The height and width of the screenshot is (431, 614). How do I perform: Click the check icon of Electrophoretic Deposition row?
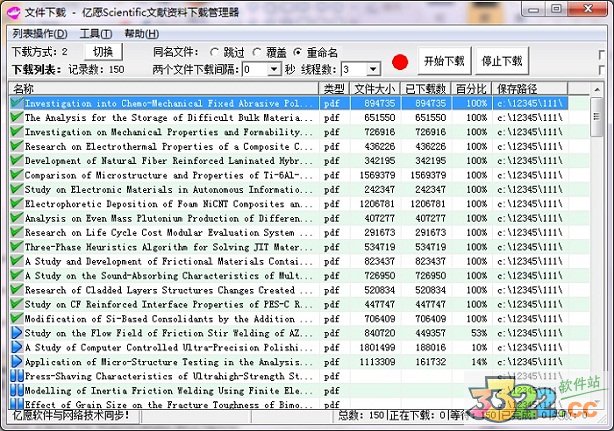(x=17, y=203)
